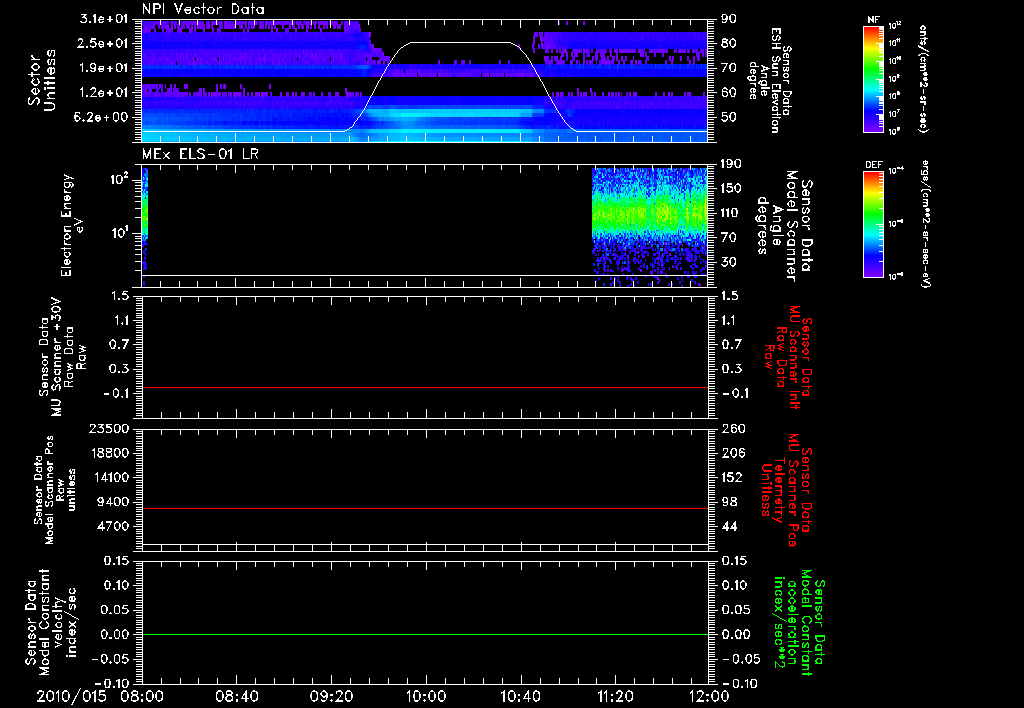The height and width of the screenshot is (708, 1024).
Task: Click the 08:00 time axis label
Action: click(x=142, y=695)
